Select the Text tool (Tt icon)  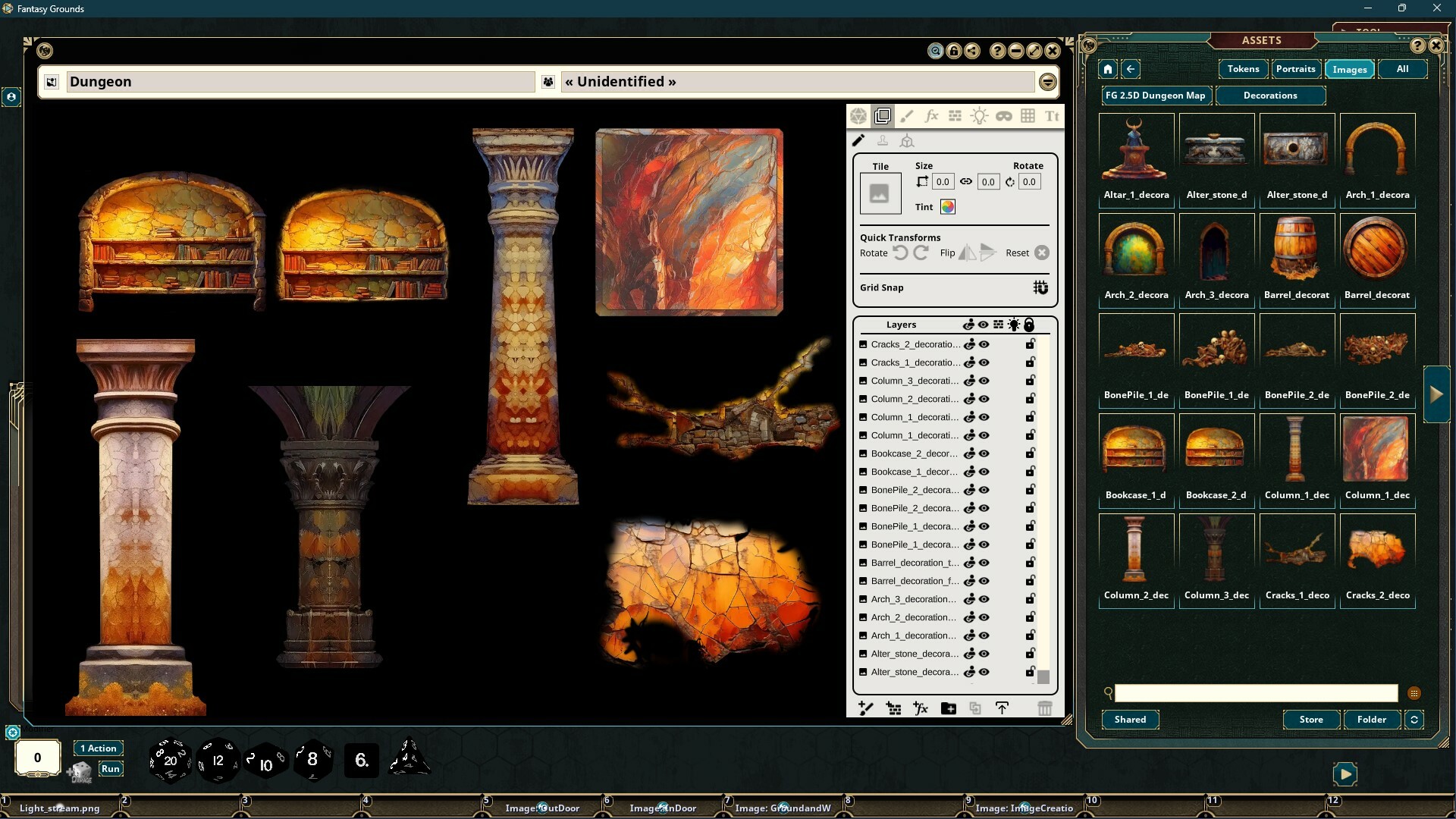point(1052,115)
